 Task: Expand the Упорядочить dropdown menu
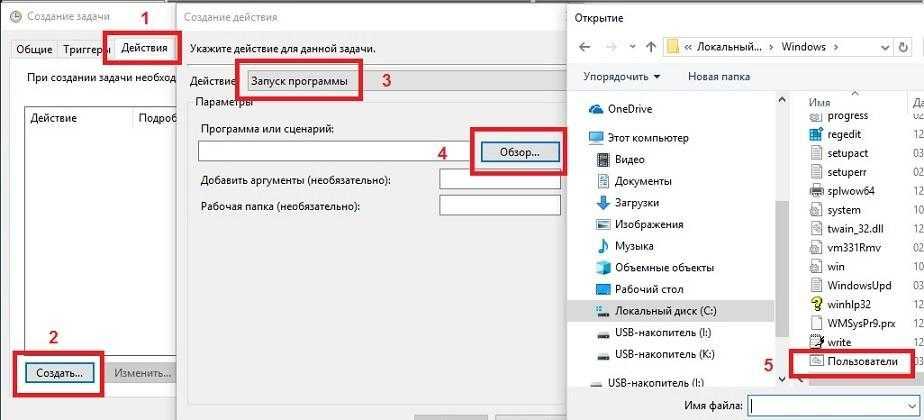pos(620,77)
